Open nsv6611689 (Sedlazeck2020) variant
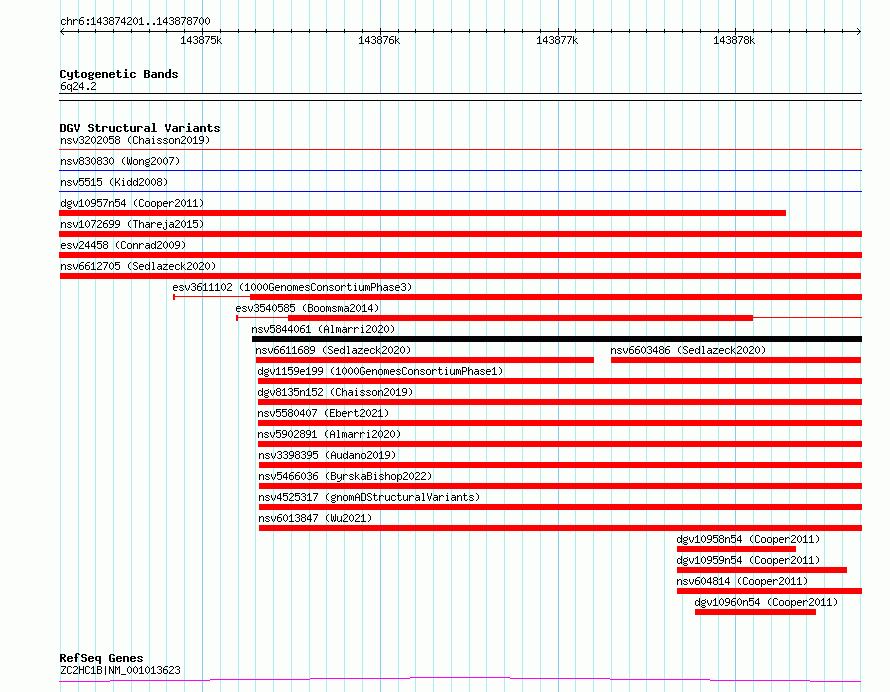This screenshot has width=890, height=692. point(333,350)
